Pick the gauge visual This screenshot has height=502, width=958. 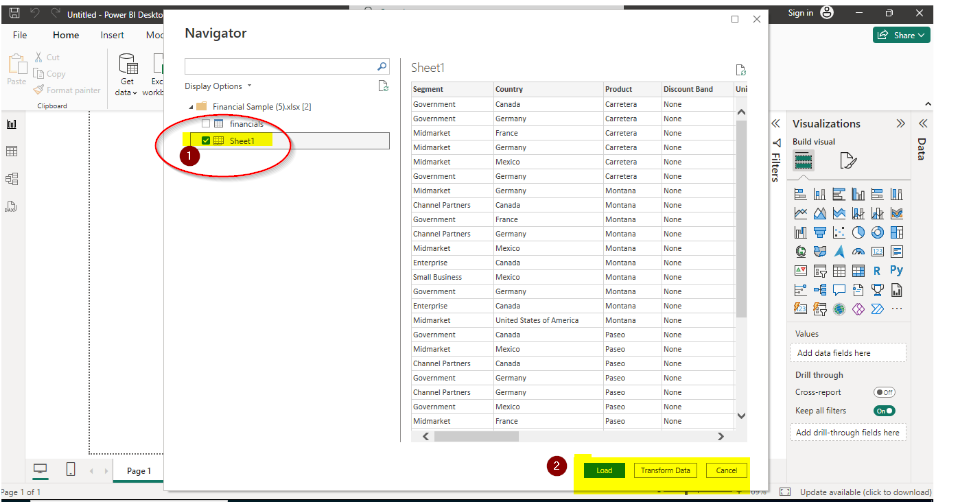pos(858,252)
